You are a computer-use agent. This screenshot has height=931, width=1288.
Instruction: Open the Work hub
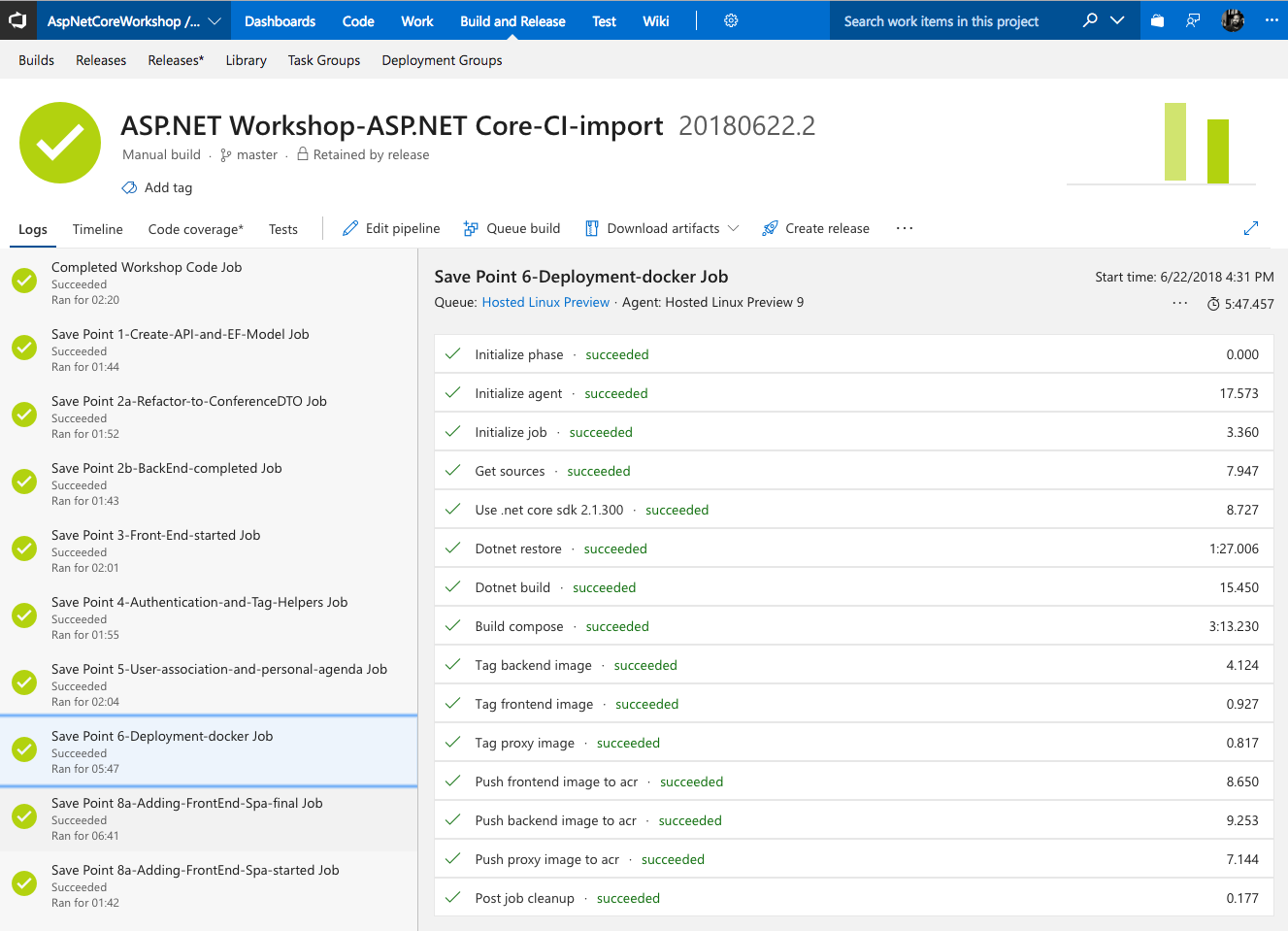pyautogui.click(x=417, y=20)
